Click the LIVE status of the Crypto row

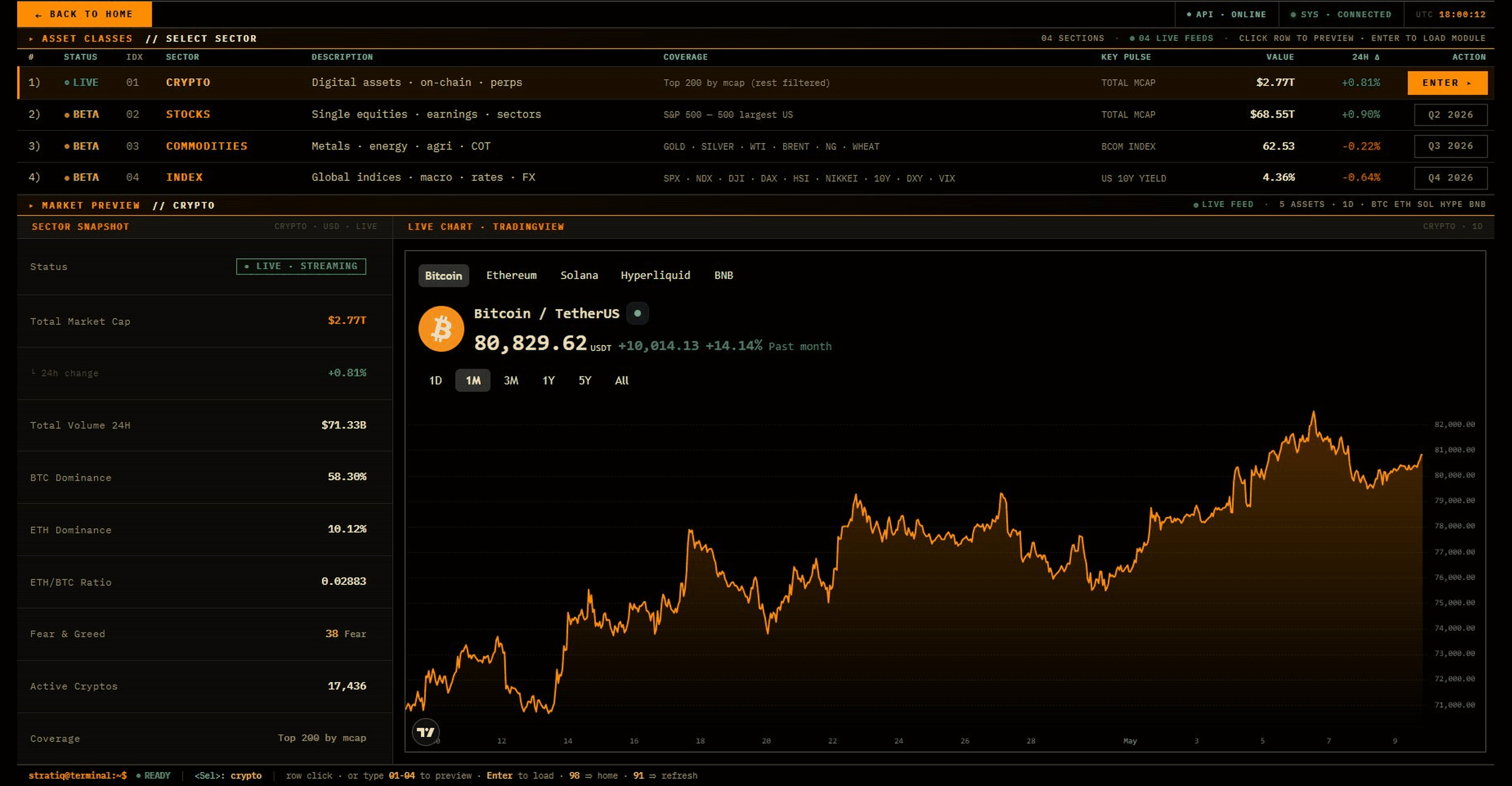coord(81,82)
